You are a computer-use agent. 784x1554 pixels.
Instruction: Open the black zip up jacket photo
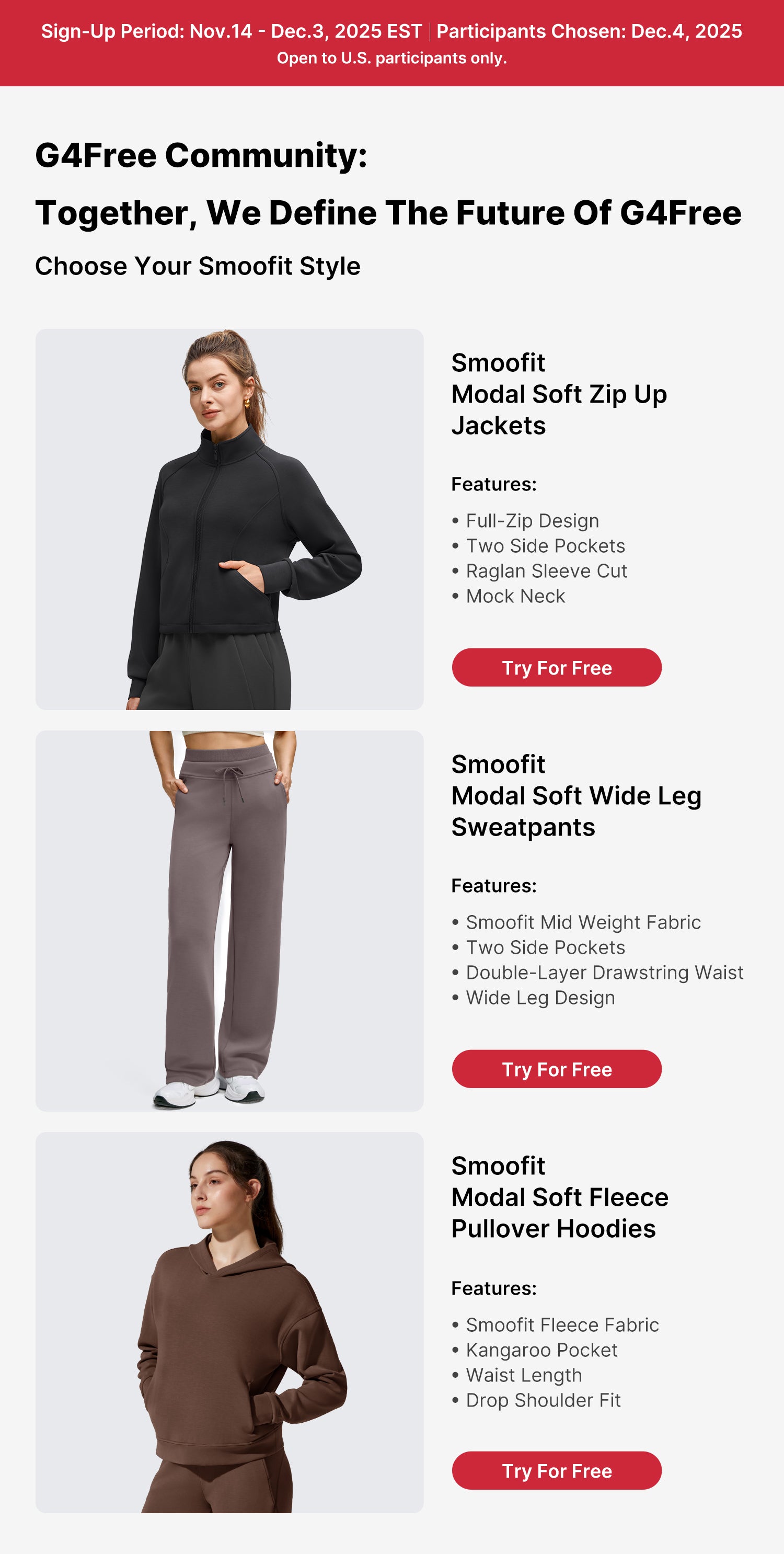230,519
